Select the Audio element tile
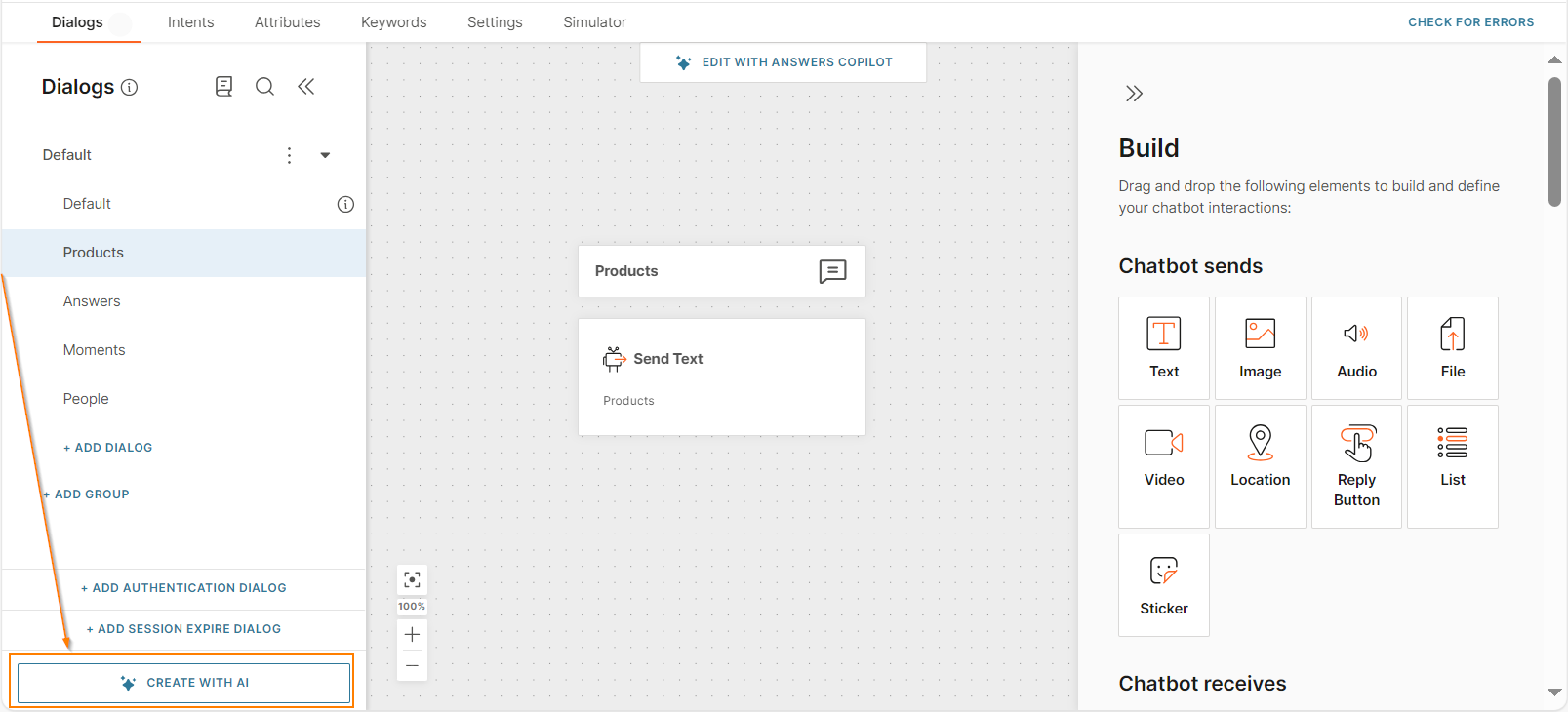This screenshot has width=1568, height=712. point(1356,348)
